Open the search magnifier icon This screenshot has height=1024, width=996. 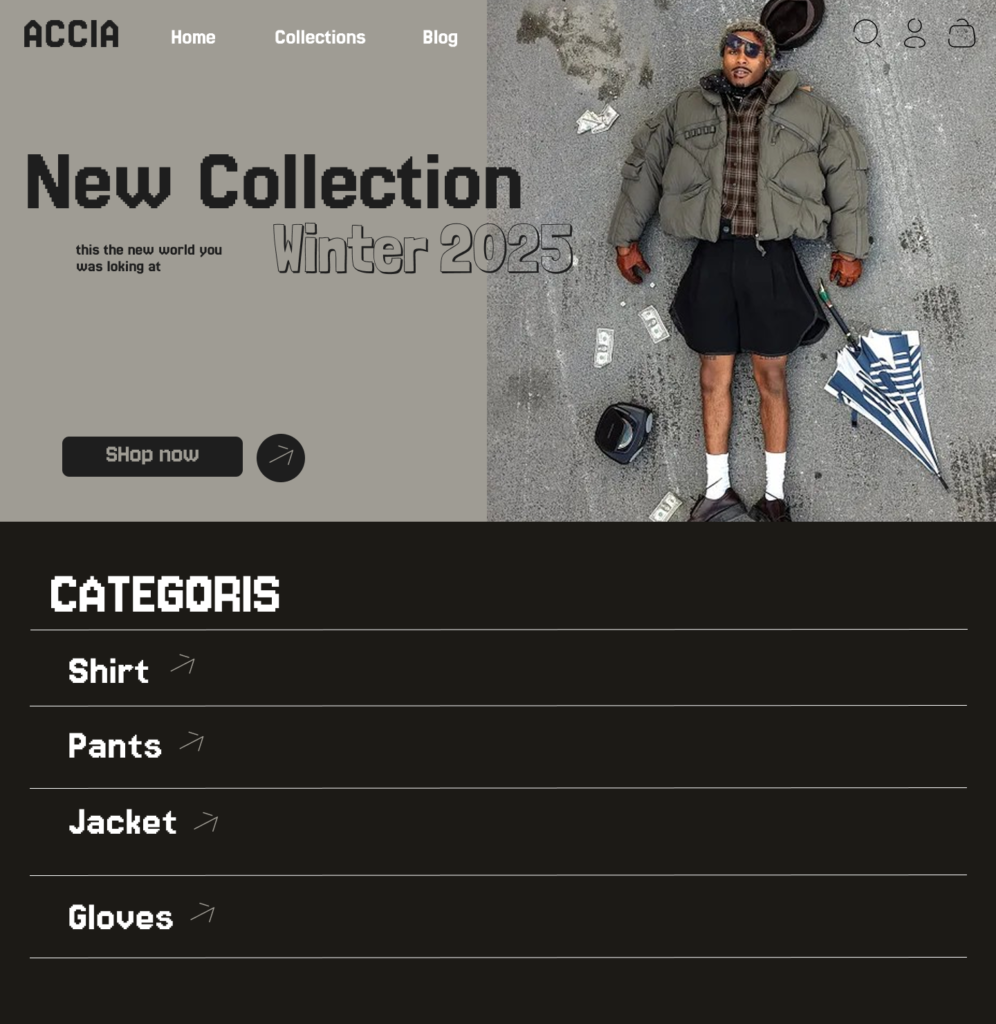[867, 33]
